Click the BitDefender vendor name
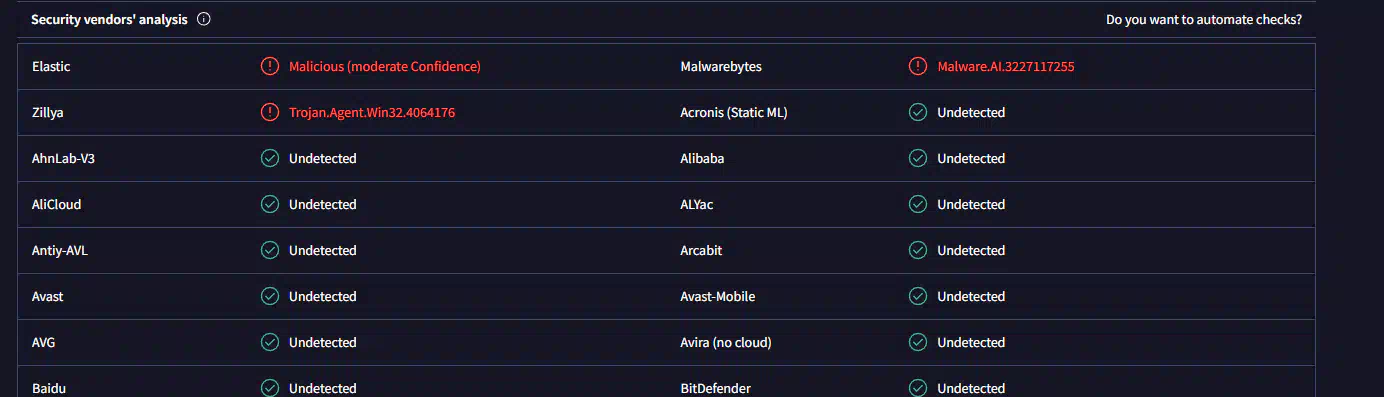 coord(715,388)
